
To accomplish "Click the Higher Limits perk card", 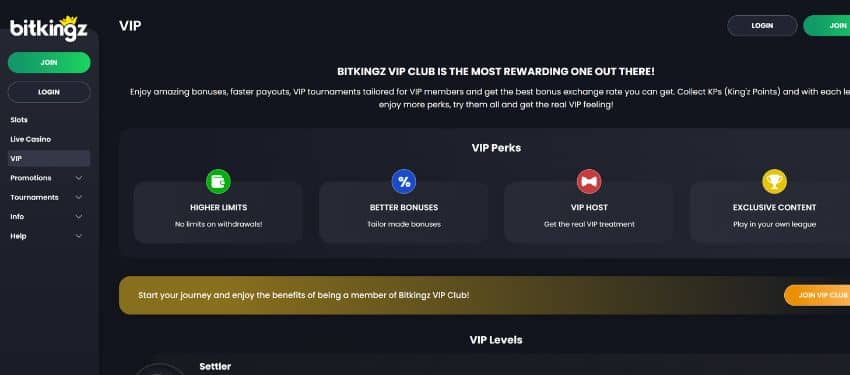I will pyautogui.click(x=218, y=212).
